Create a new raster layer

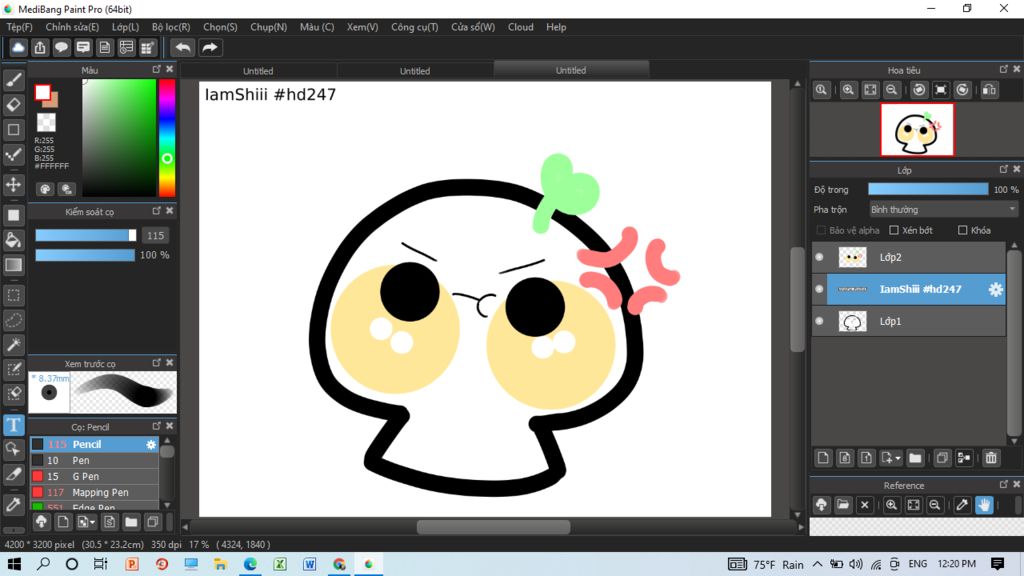[x=823, y=458]
